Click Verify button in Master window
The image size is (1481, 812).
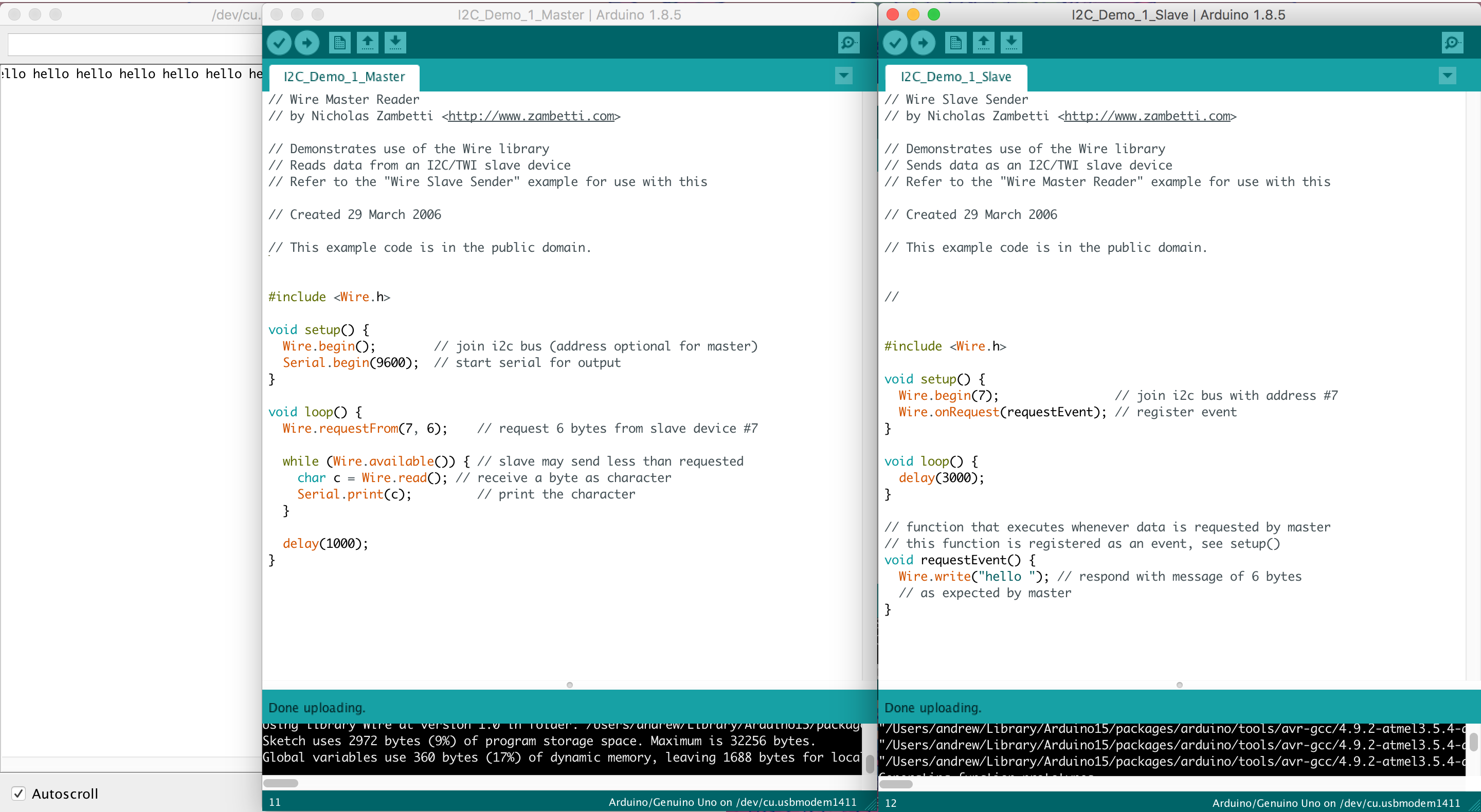point(279,43)
